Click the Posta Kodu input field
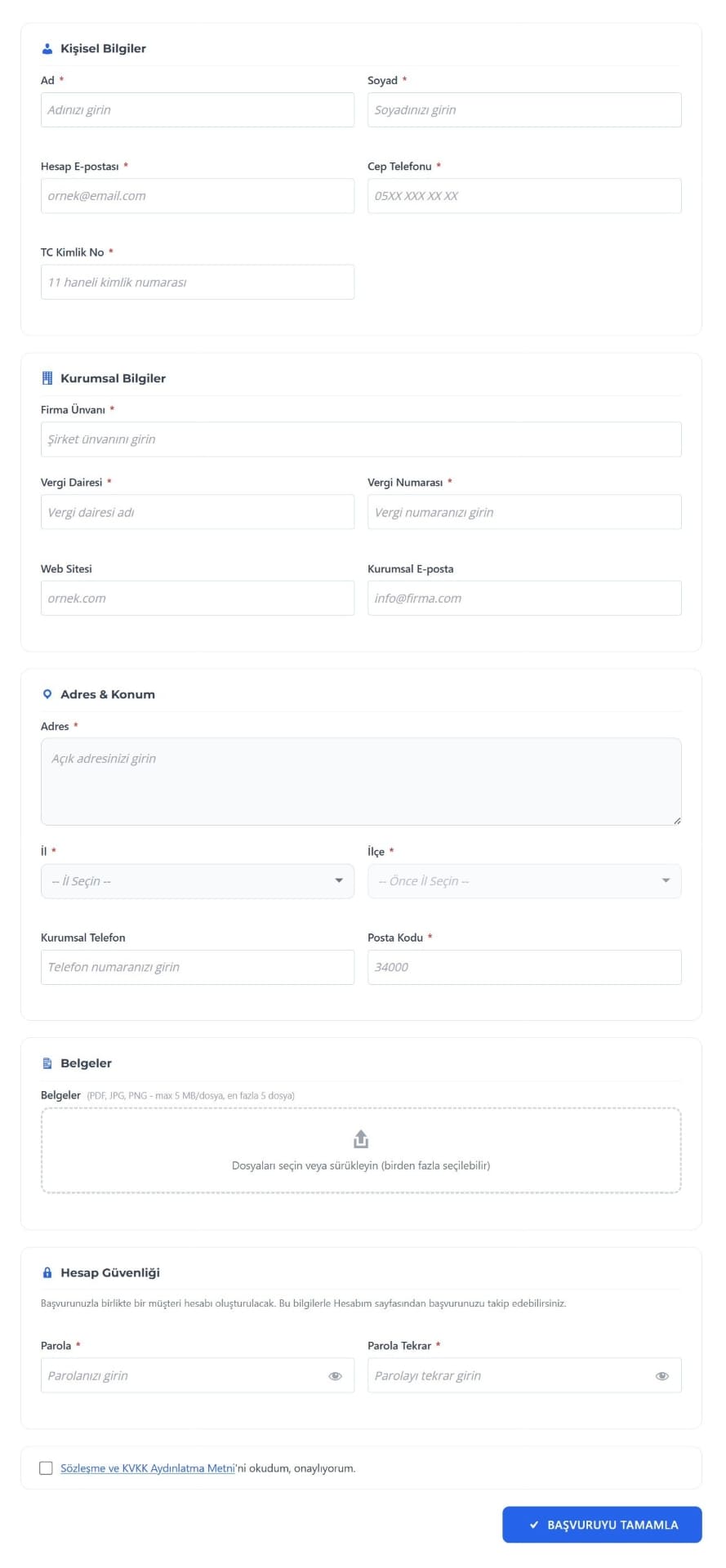The width and height of the screenshot is (726, 1568). (x=524, y=967)
